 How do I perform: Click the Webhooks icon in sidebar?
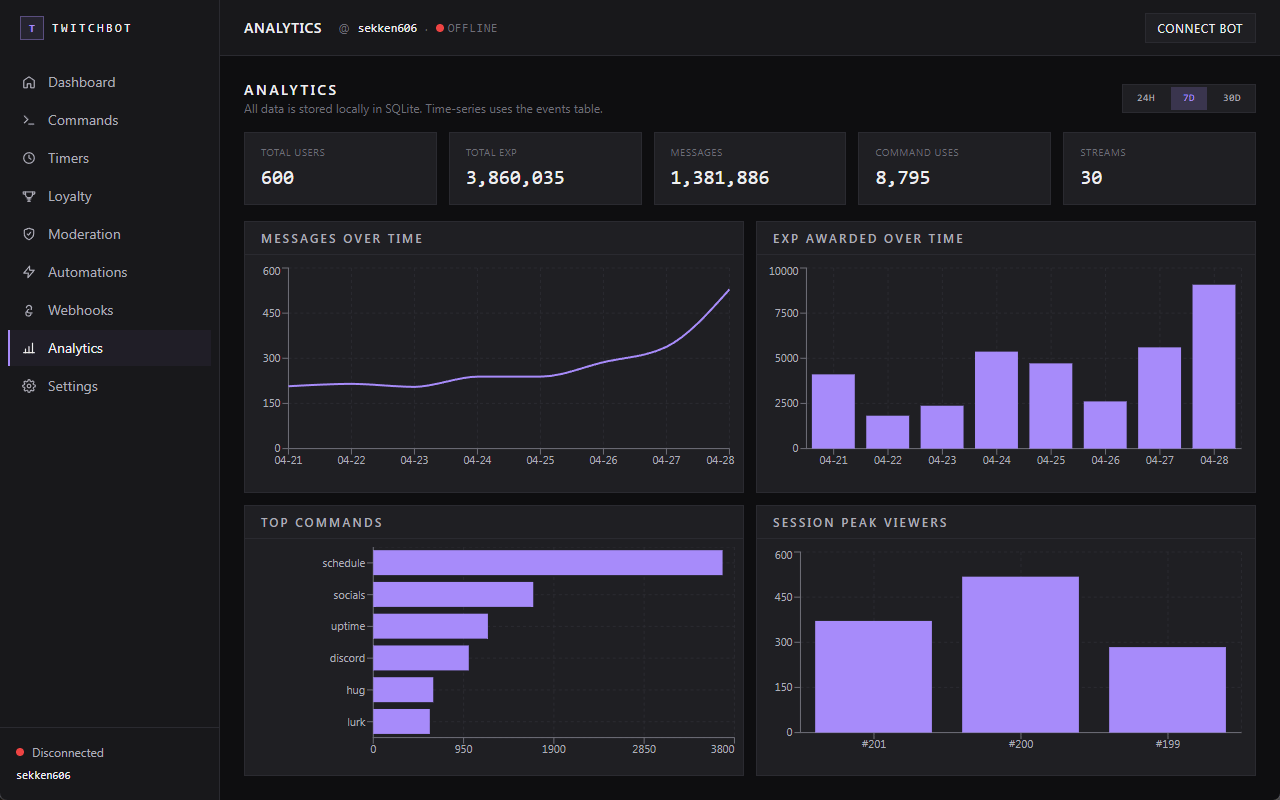[x=29, y=310]
